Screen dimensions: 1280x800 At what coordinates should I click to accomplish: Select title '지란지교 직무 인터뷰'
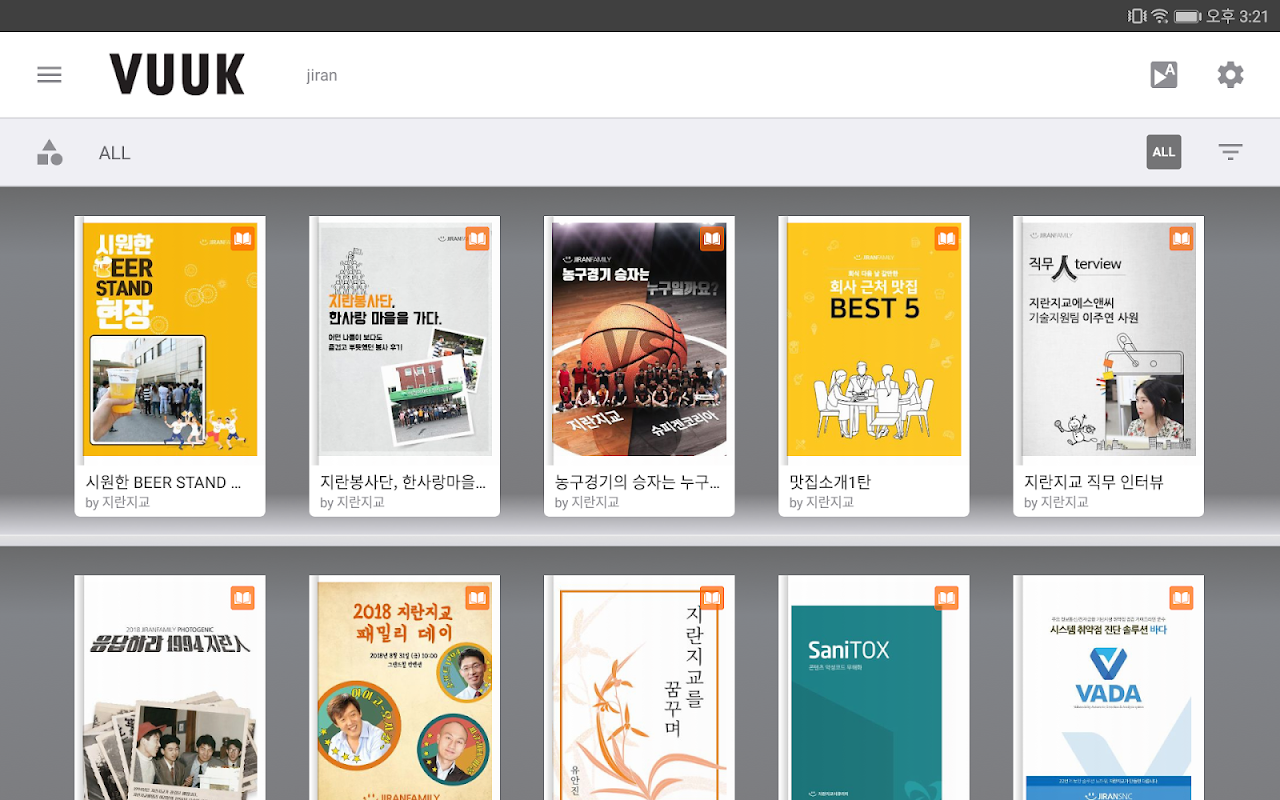pos(1094,482)
